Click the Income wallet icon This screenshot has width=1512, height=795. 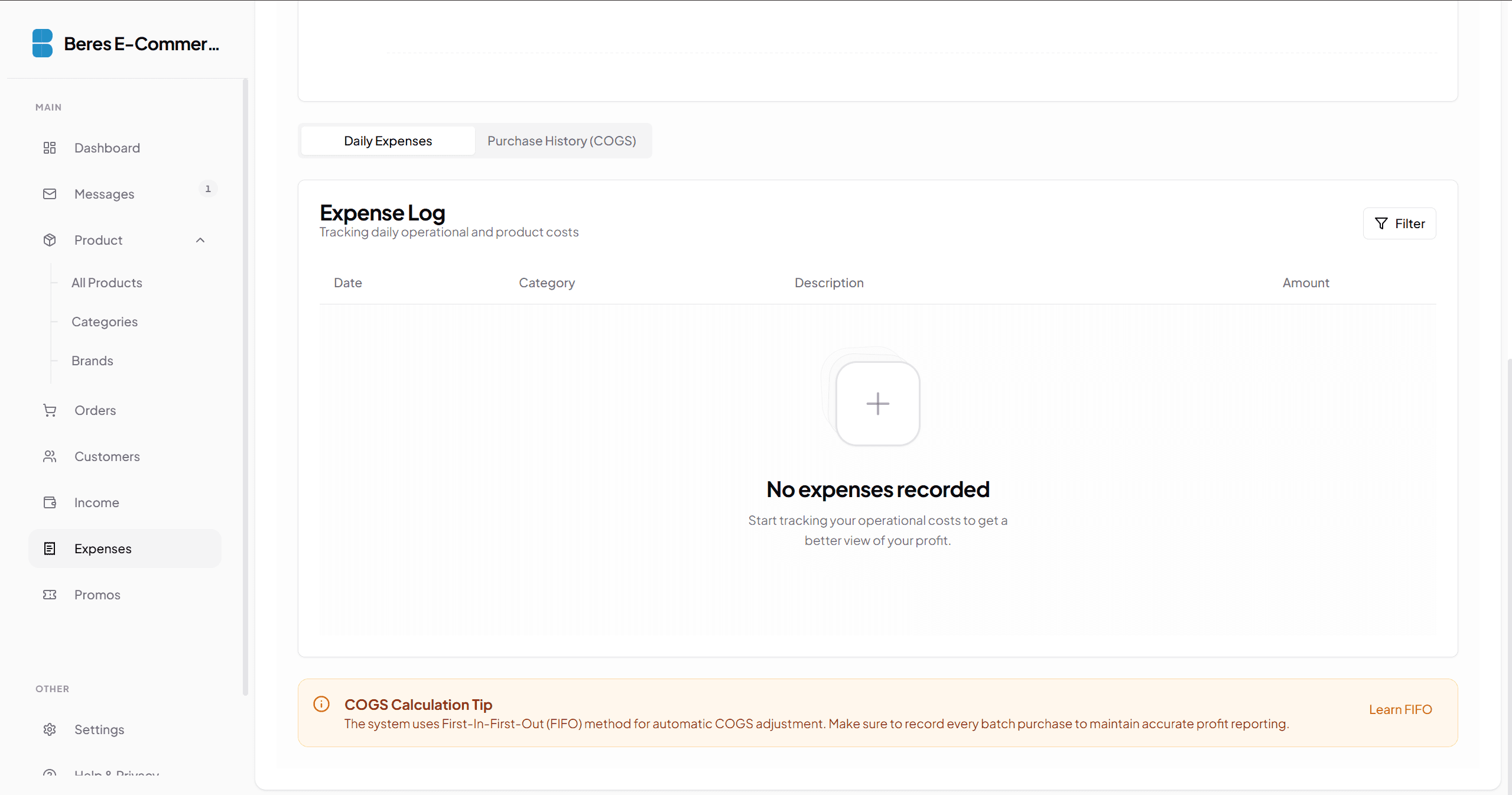click(x=50, y=502)
